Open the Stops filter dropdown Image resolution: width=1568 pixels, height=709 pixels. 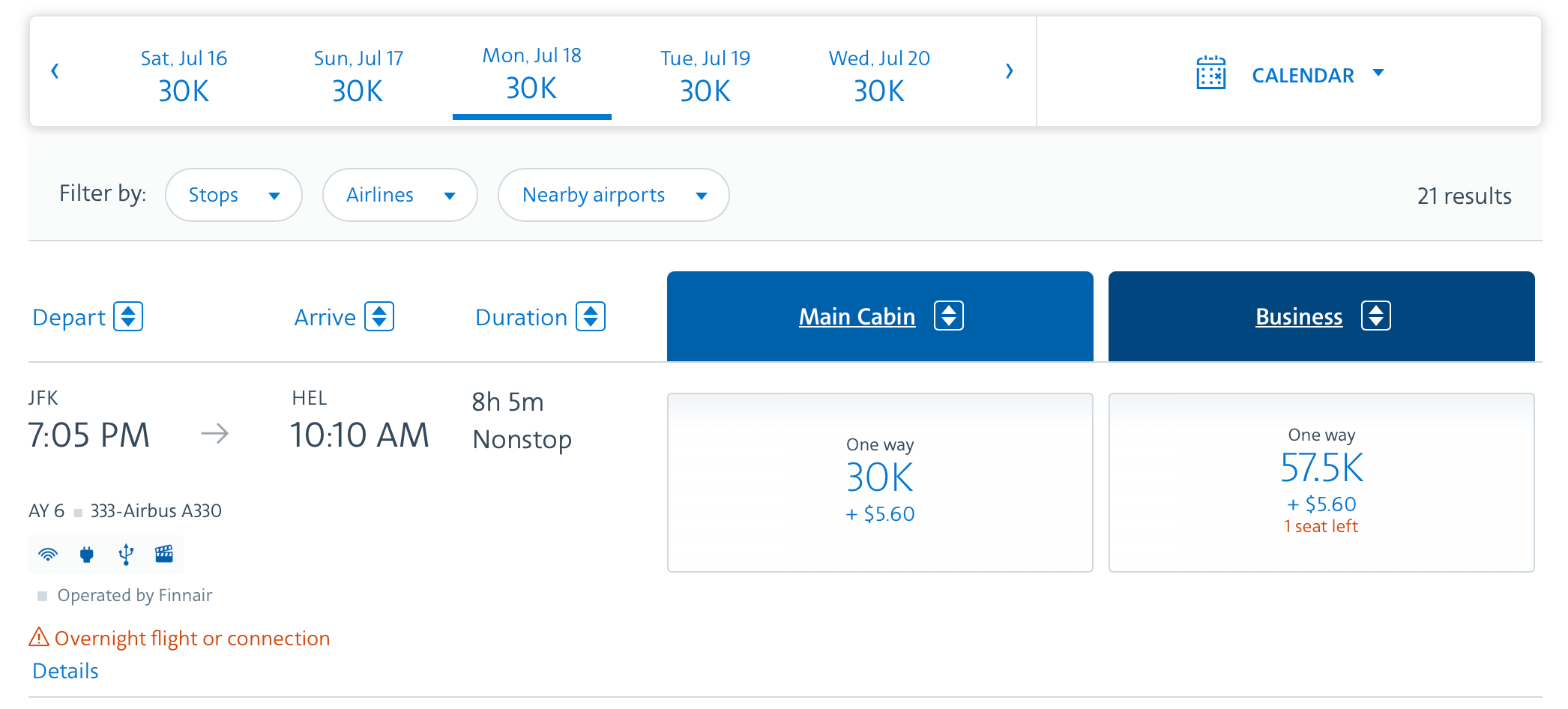point(233,195)
